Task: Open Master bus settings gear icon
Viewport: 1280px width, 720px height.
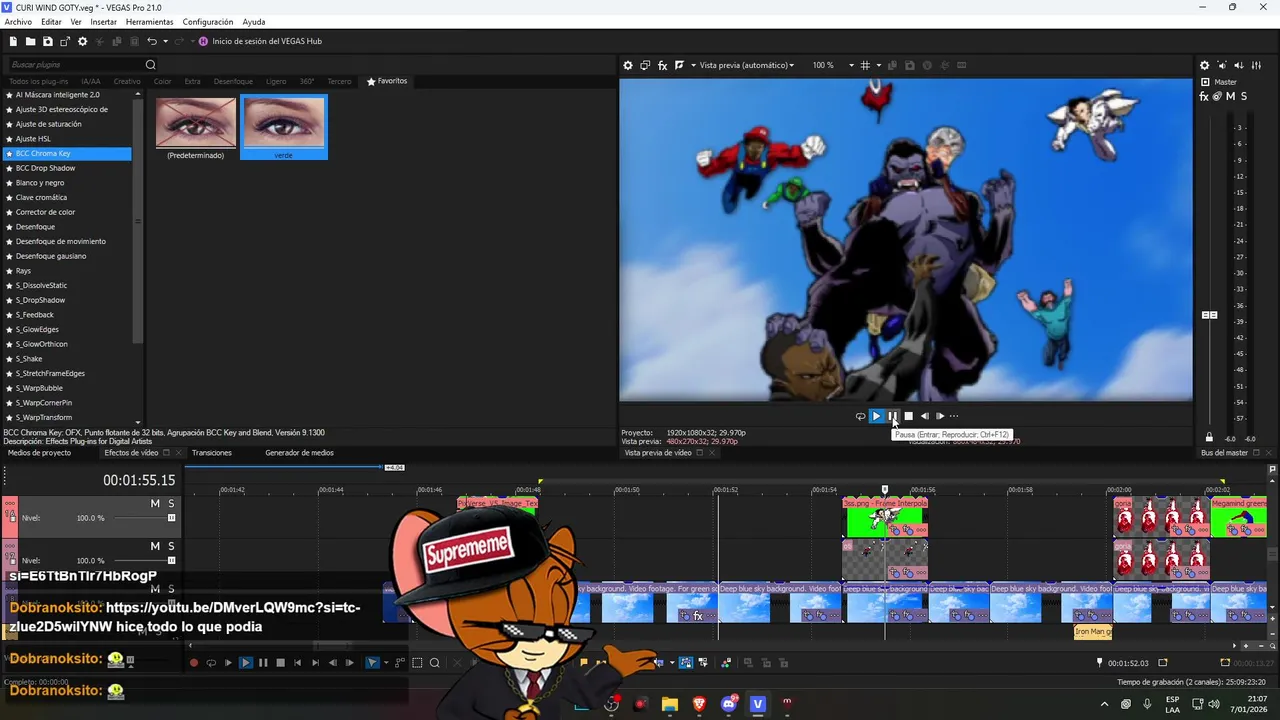Action: (1204, 65)
